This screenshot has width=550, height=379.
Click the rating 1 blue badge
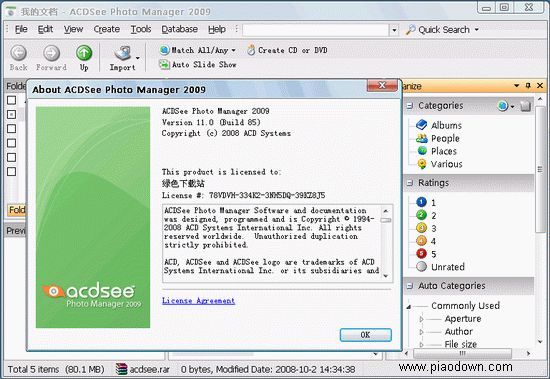421,202
